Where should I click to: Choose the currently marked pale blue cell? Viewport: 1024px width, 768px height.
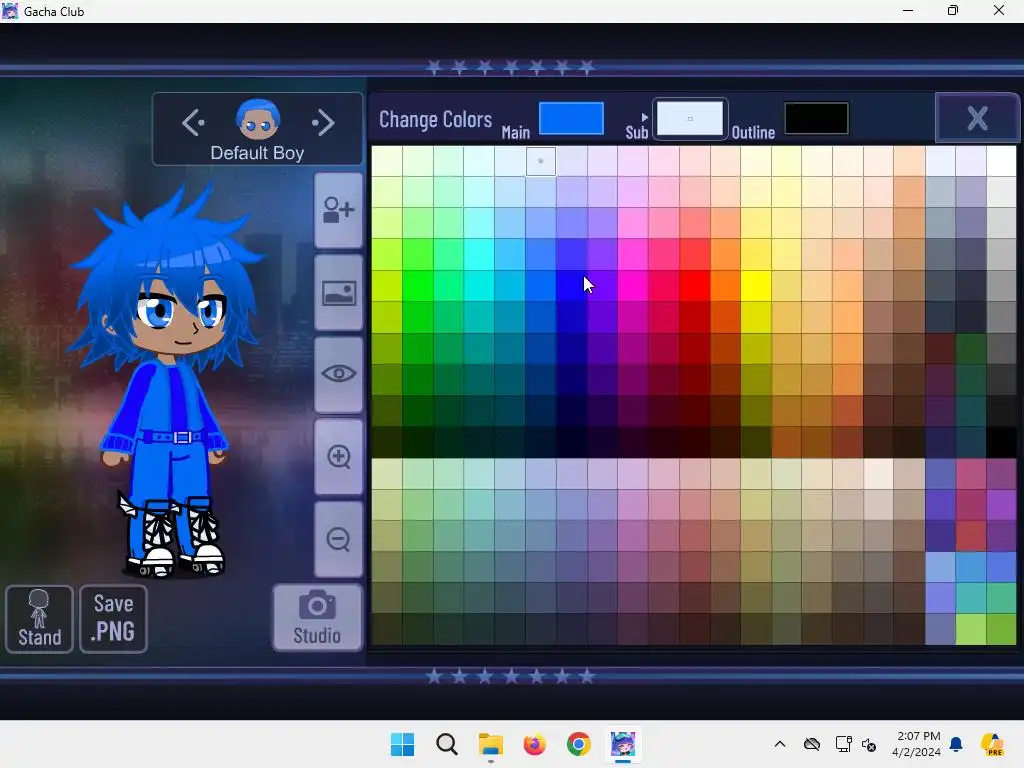pos(541,161)
